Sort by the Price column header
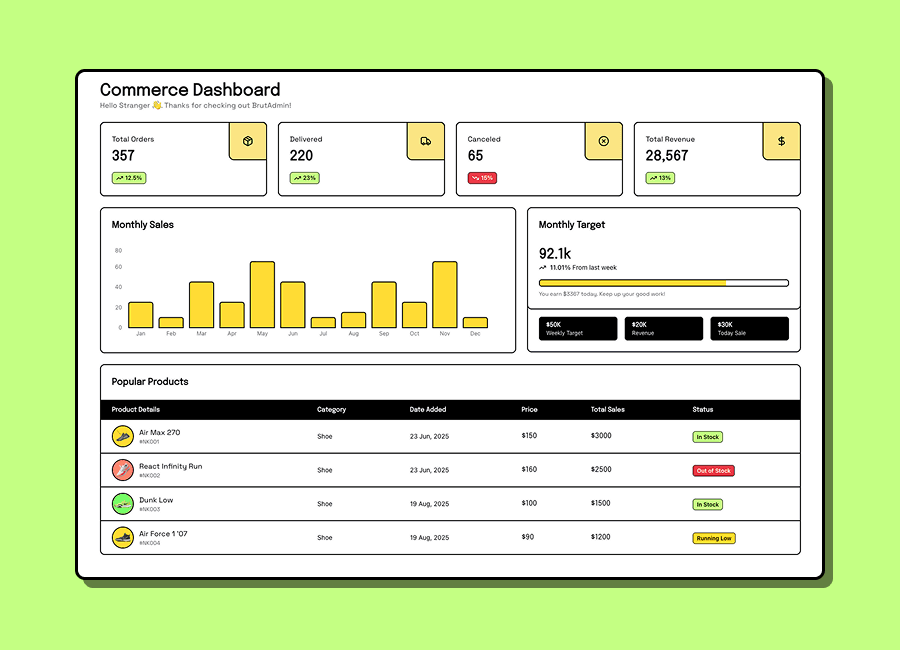This screenshot has width=900, height=650. 529,410
